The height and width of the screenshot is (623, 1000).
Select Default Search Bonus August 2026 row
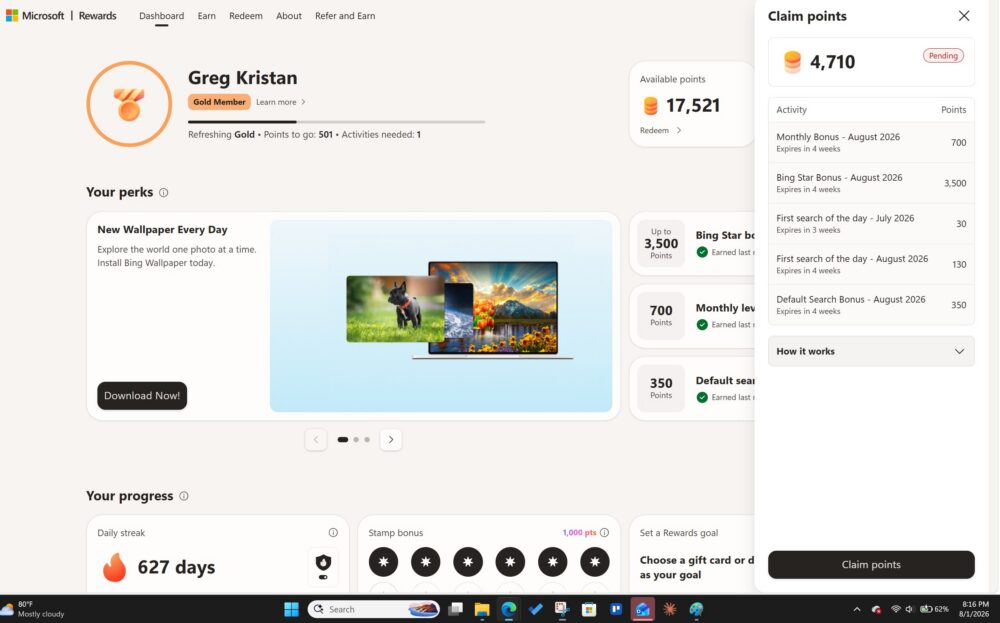click(x=871, y=305)
